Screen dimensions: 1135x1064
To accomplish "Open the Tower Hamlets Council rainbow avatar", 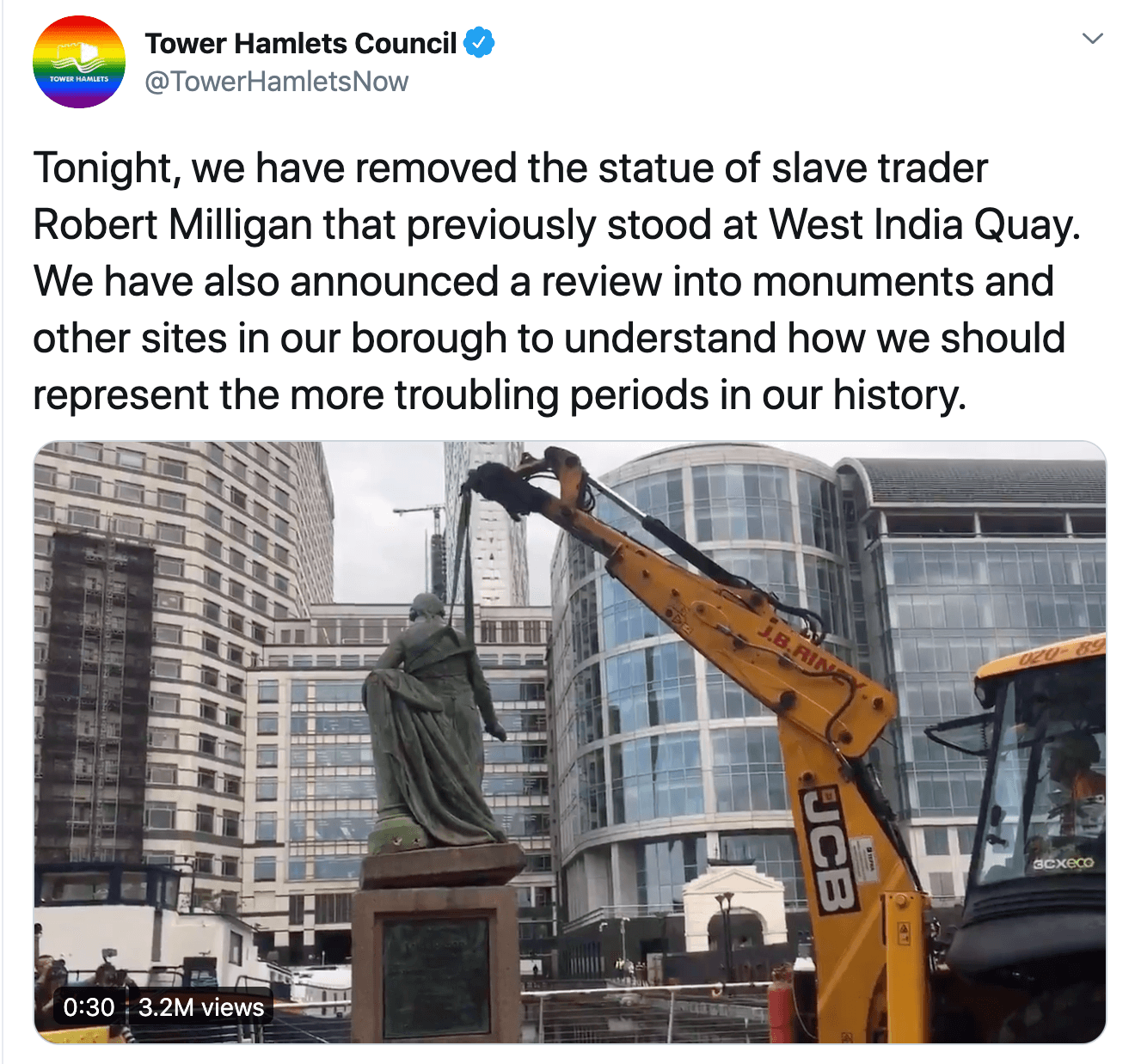I will click(x=79, y=62).
